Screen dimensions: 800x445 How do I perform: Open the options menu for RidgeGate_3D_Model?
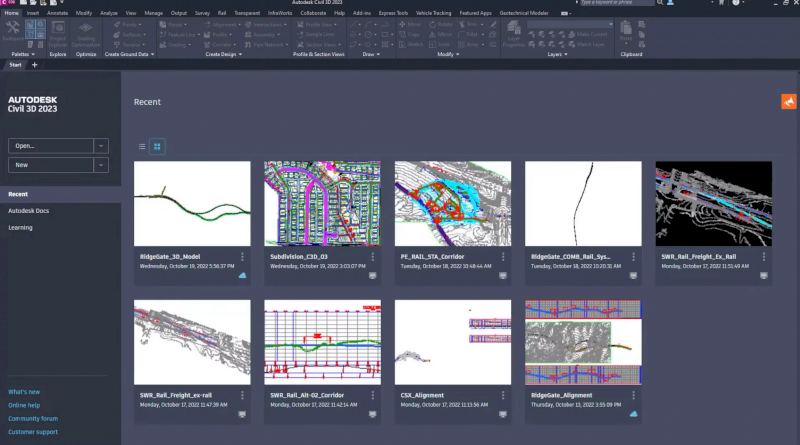point(242,257)
